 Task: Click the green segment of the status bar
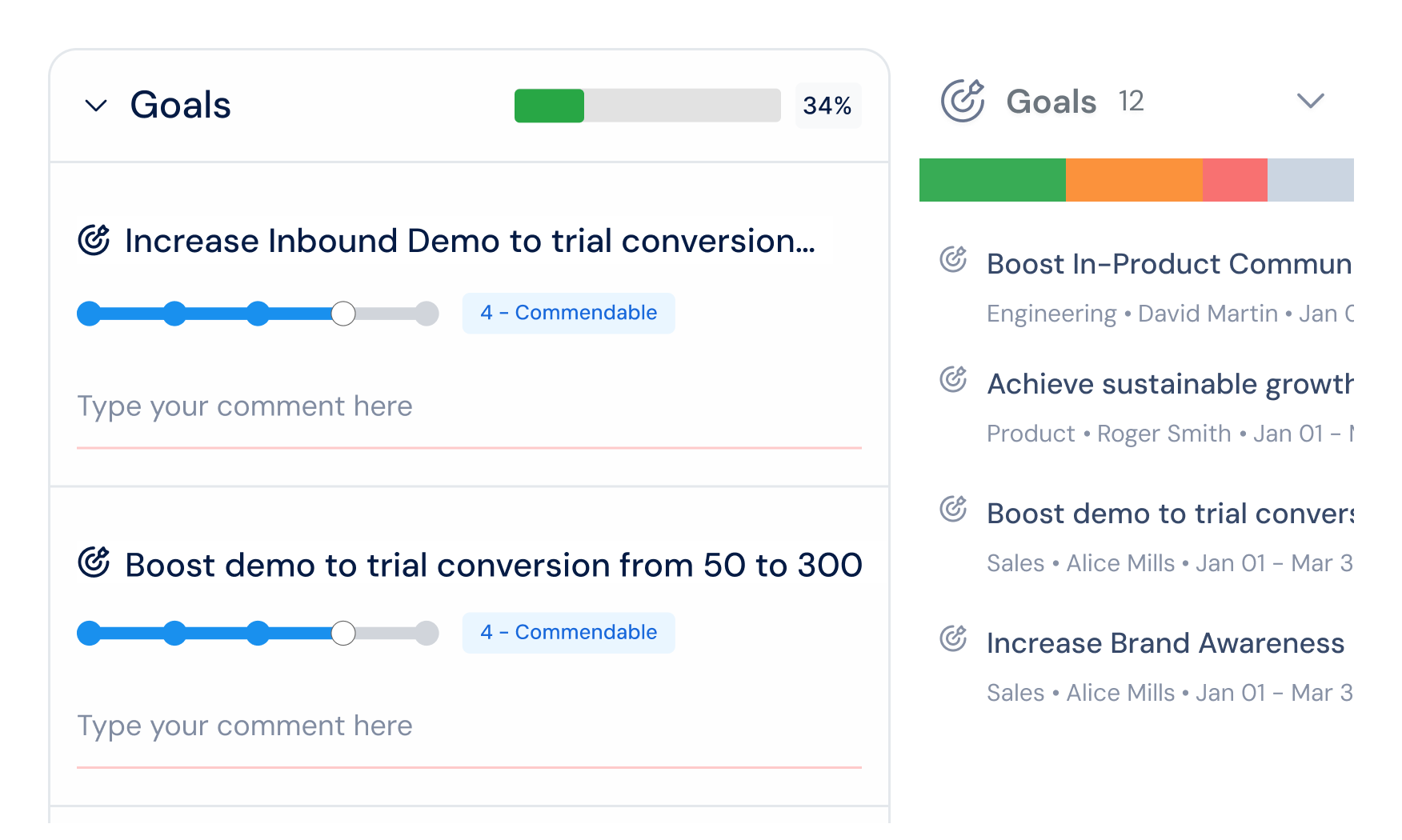point(992,180)
